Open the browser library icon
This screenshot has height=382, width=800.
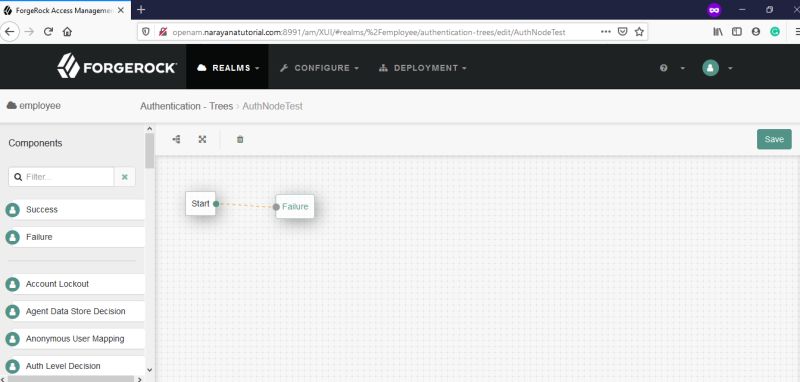pos(718,32)
